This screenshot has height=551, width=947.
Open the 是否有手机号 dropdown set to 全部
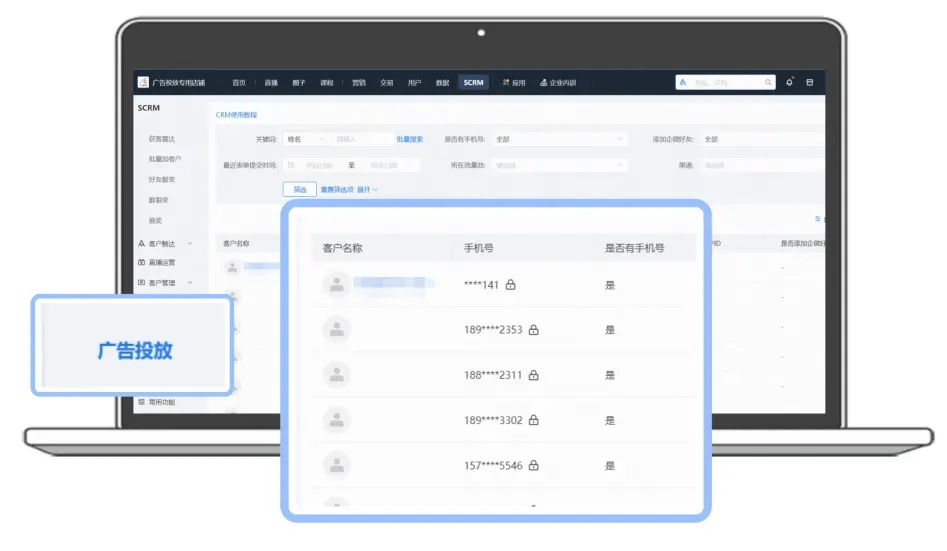(559, 139)
